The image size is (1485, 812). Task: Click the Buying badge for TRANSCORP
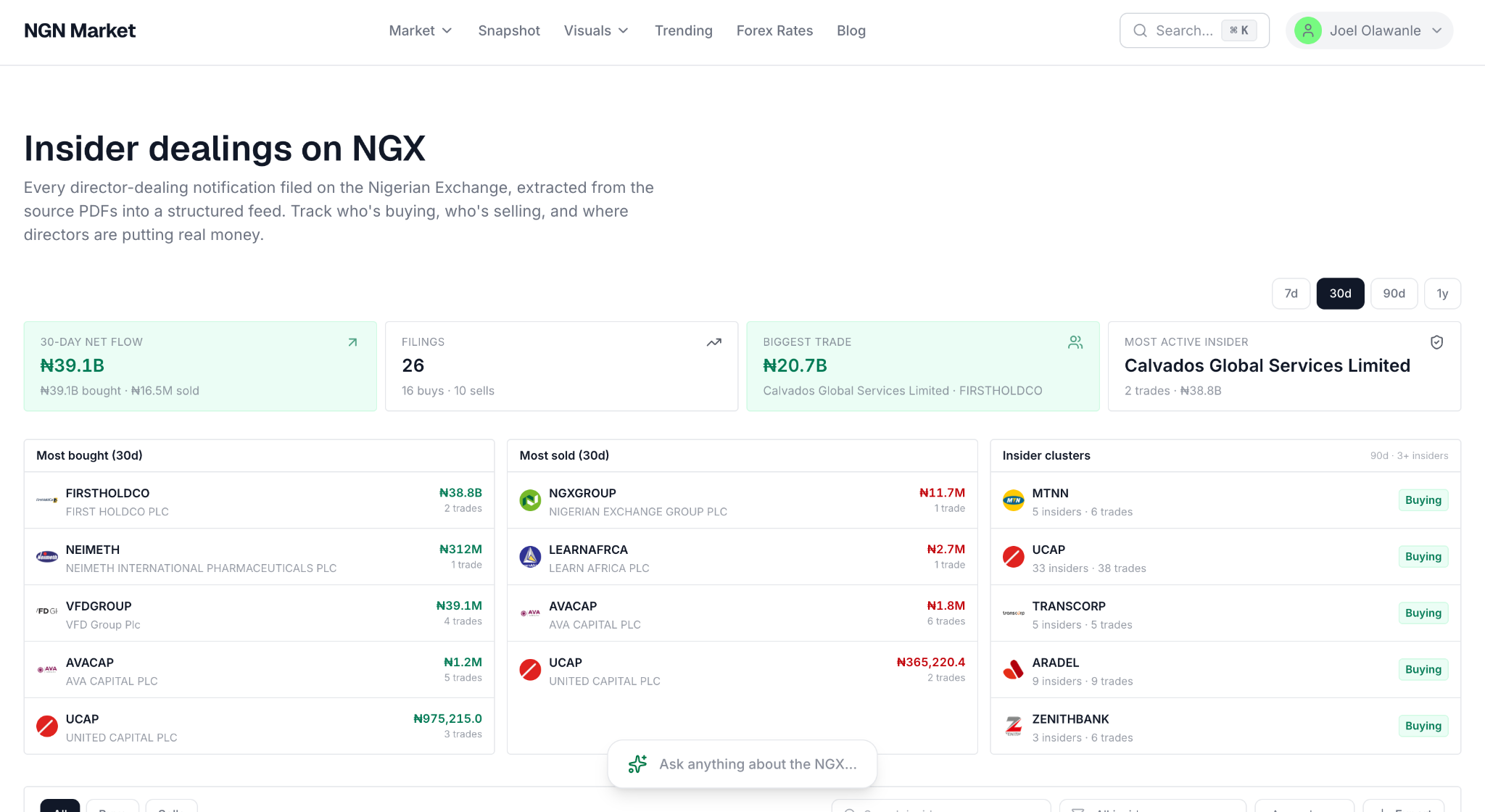1423,613
